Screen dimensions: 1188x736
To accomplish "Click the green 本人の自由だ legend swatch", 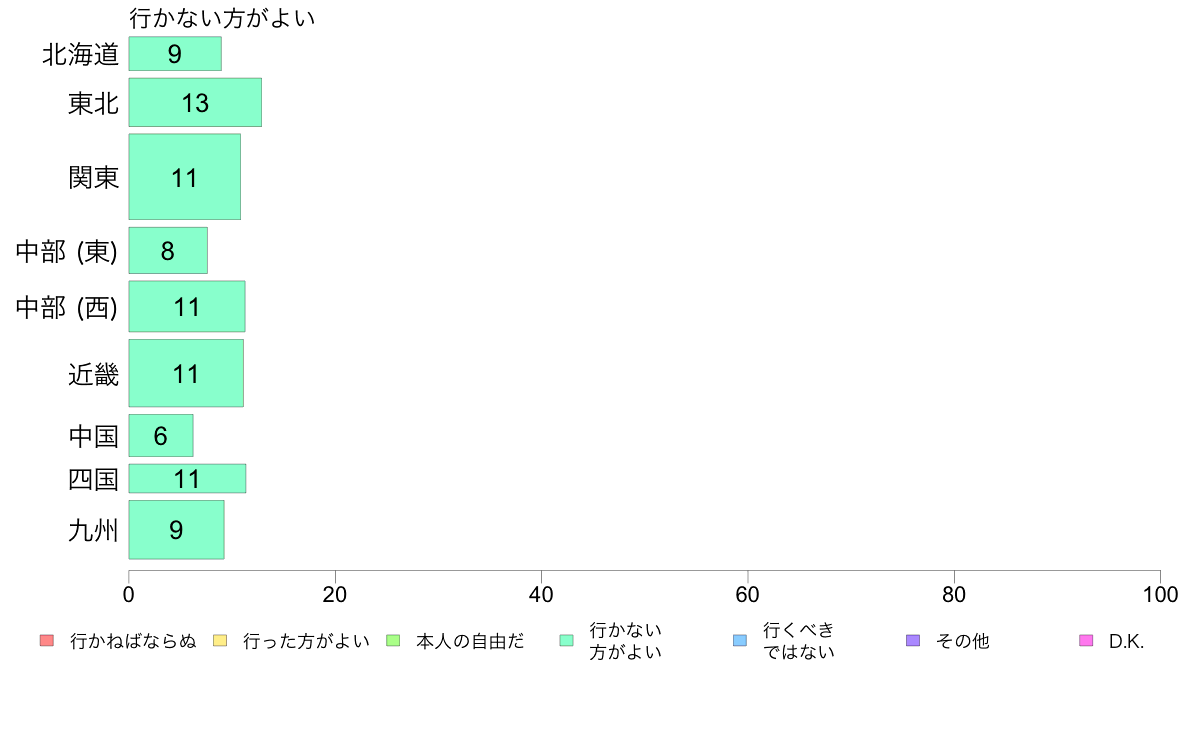I will pyautogui.click(x=393, y=640).
